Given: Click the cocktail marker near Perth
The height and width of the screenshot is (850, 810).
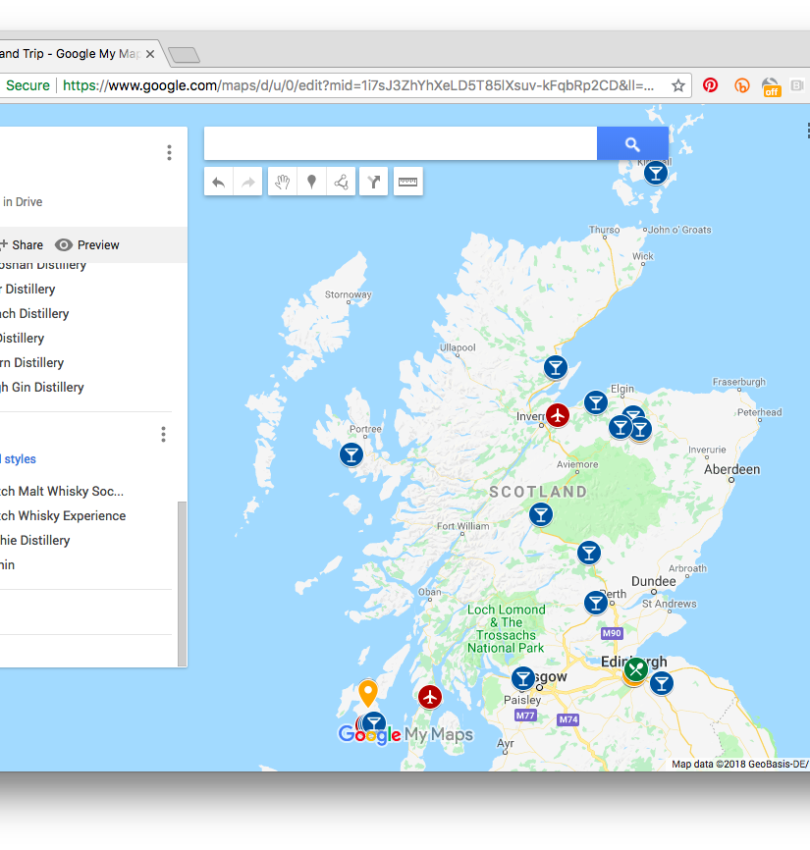Looking at the screenshot, I should 596,603.
